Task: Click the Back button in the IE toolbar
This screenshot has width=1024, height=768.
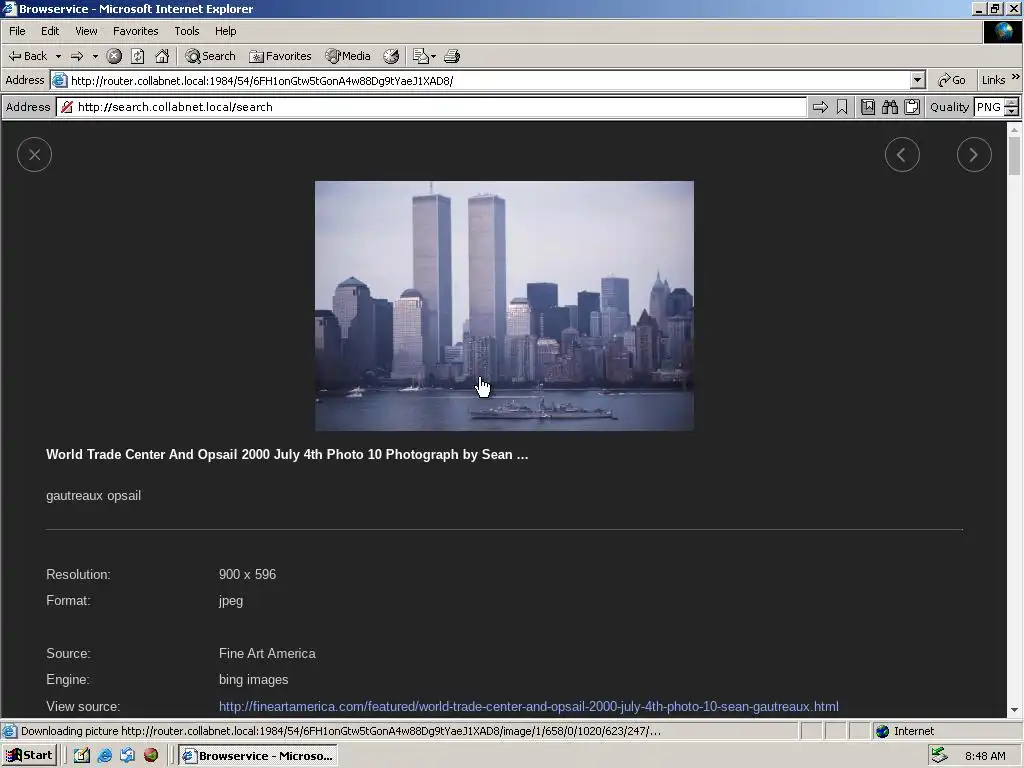Action: tap(28, 56)
